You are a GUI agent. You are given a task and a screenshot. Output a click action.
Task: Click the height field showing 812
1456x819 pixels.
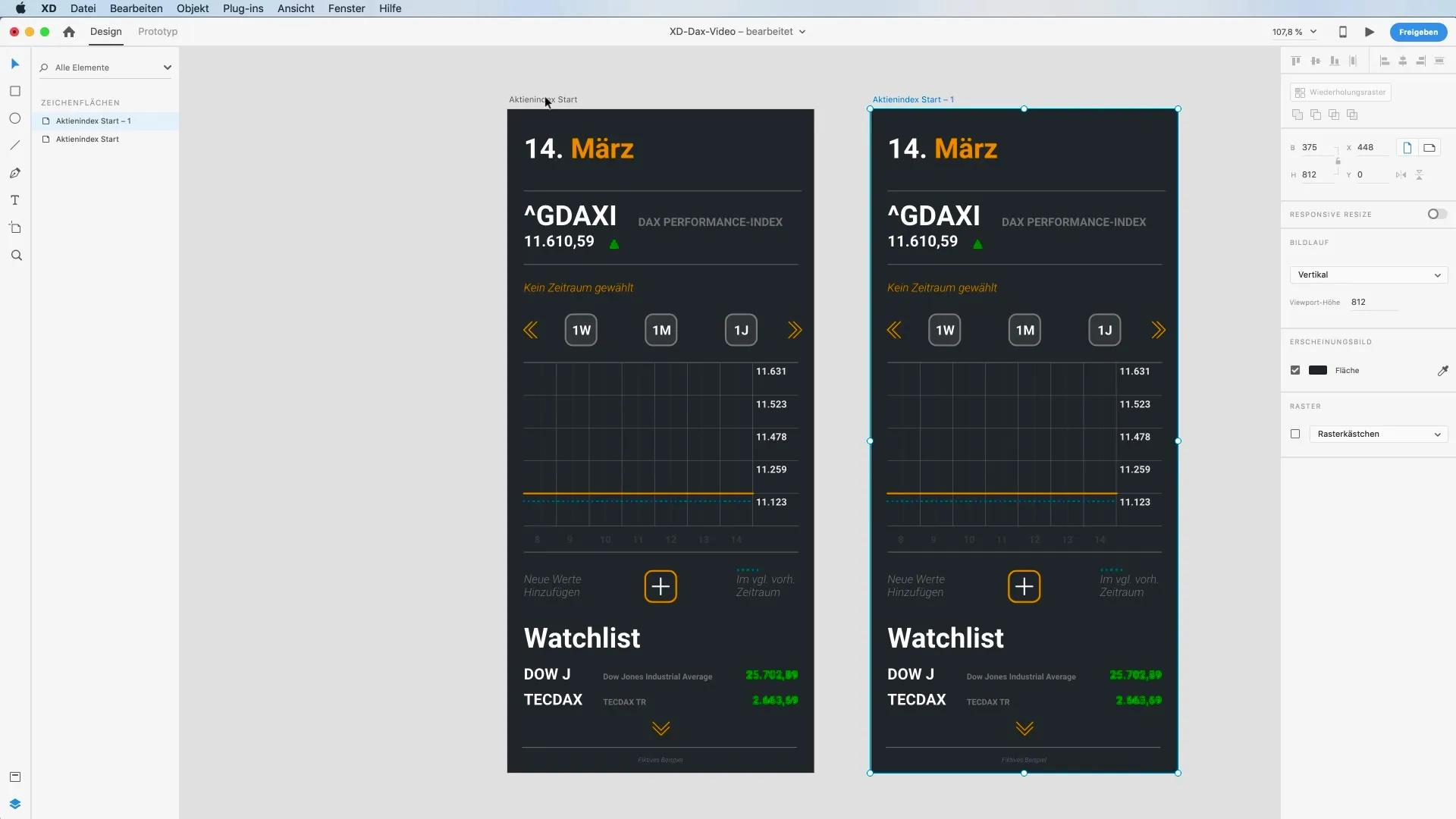point(1317,175)
